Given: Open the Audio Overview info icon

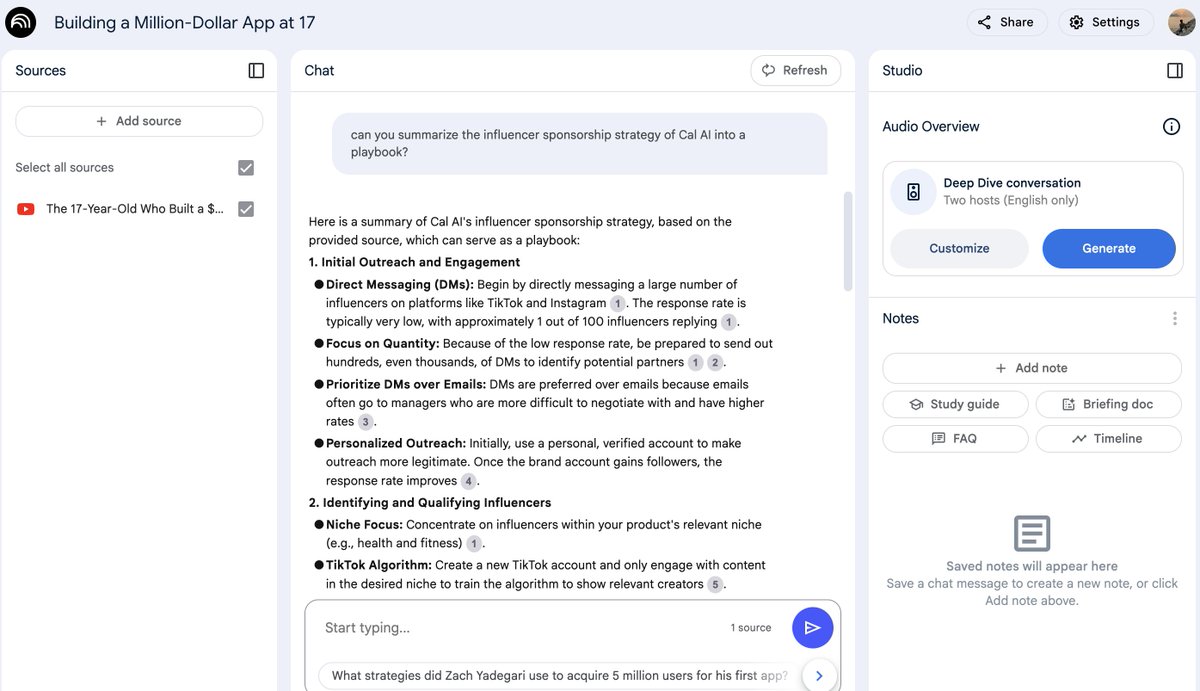Looking at the screenshot, I should coord(1171,127).
